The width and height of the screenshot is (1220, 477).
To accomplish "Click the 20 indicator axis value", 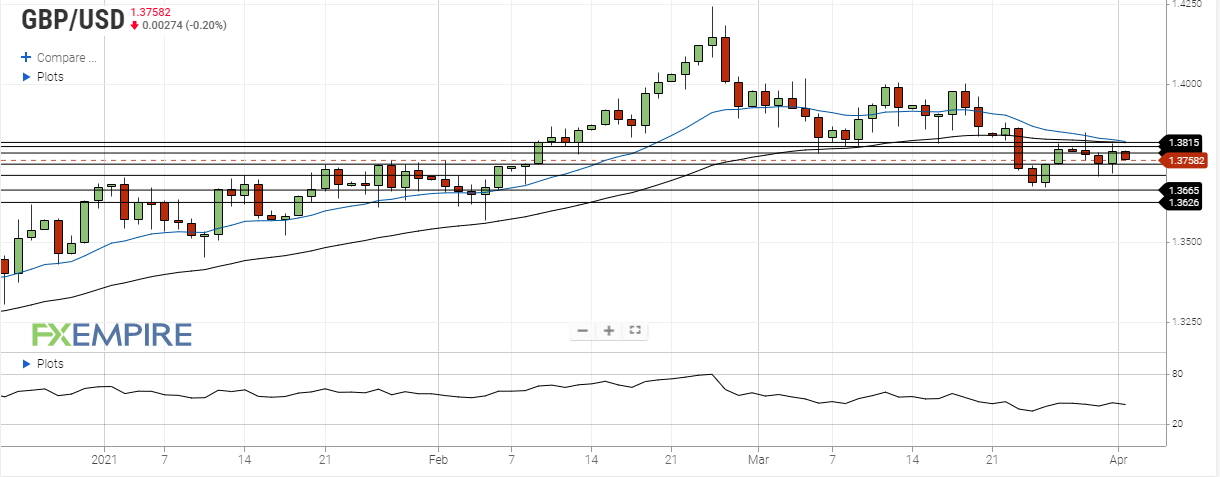I will (x=1178, y=425).
